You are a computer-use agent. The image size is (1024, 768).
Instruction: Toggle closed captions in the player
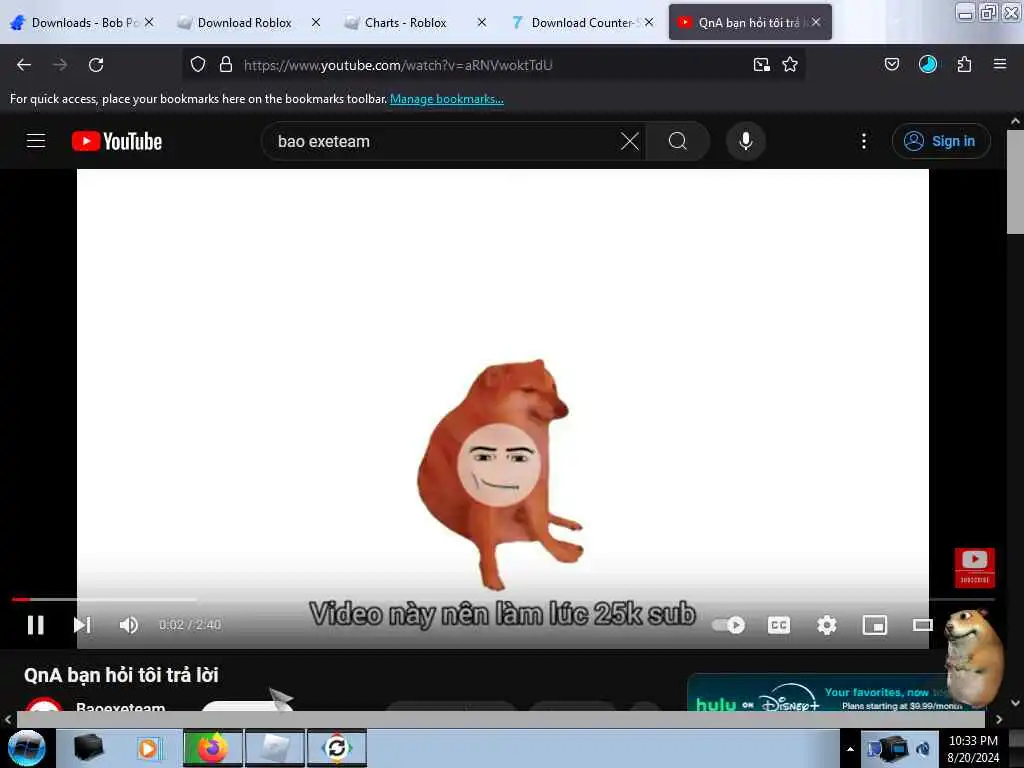click(x=778, y=625)
